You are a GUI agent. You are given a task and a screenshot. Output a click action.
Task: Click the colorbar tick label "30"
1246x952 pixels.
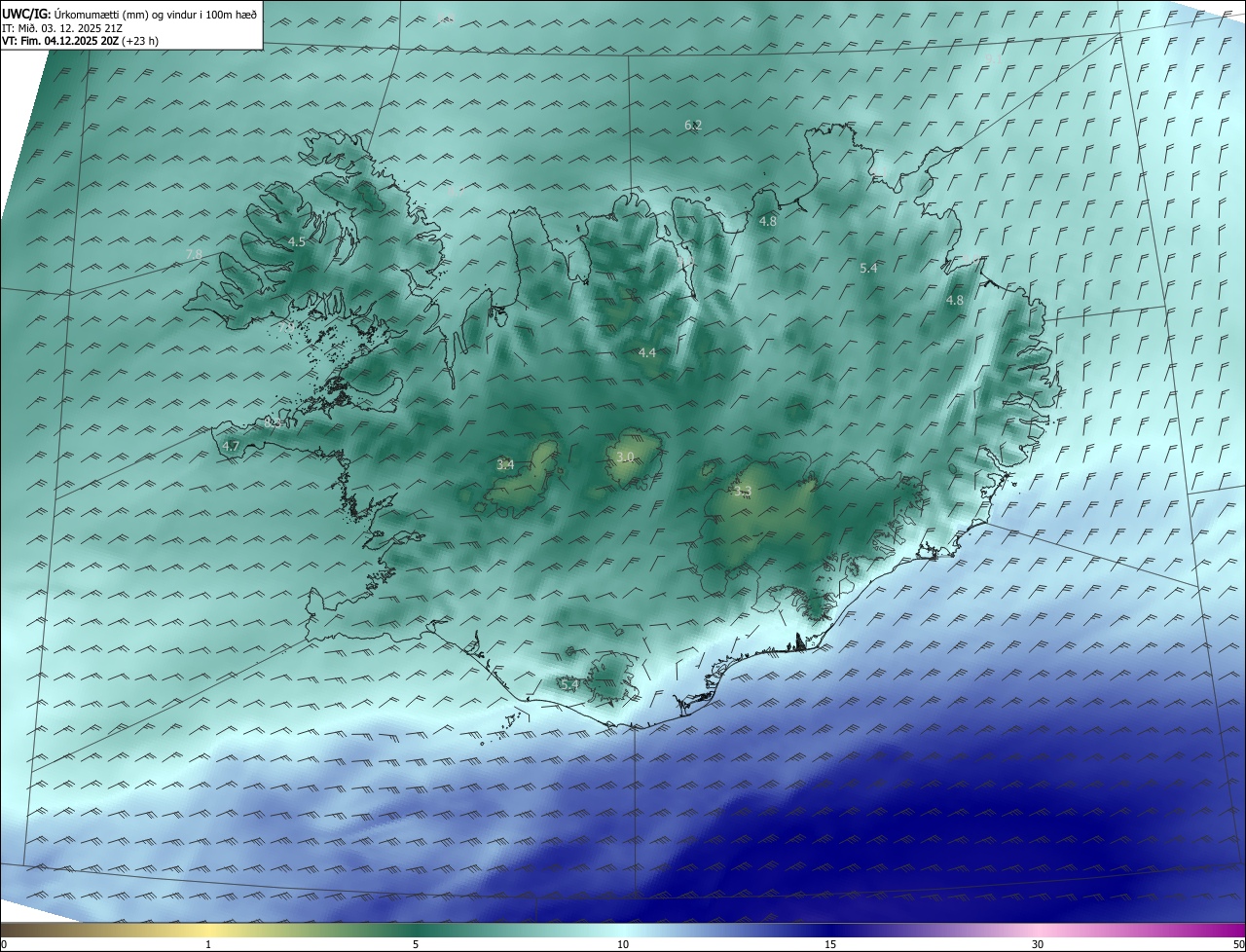tap(1038, 944)
